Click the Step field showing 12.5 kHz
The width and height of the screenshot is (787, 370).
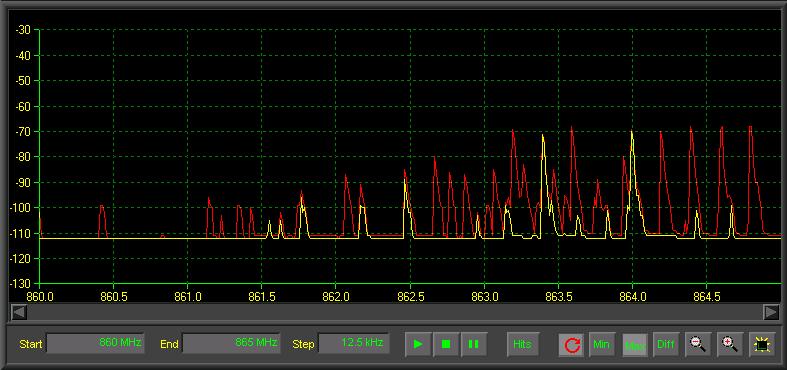(354, 343)
